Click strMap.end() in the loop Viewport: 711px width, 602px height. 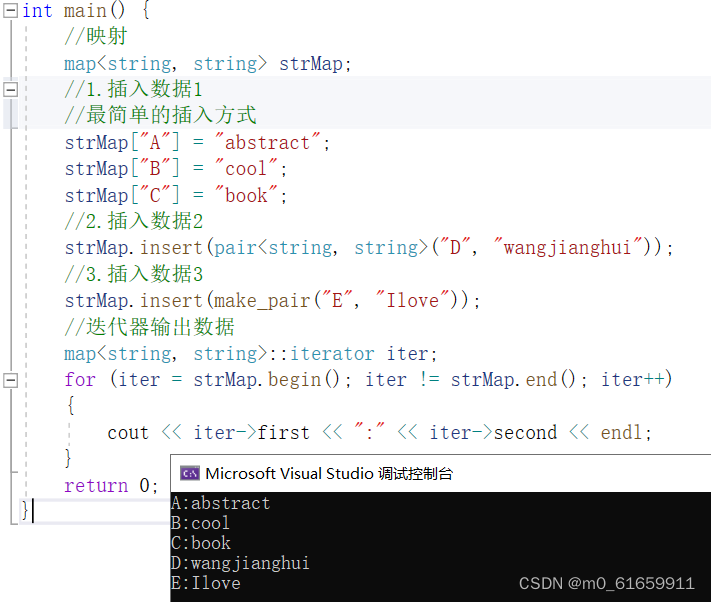(513, 380)
